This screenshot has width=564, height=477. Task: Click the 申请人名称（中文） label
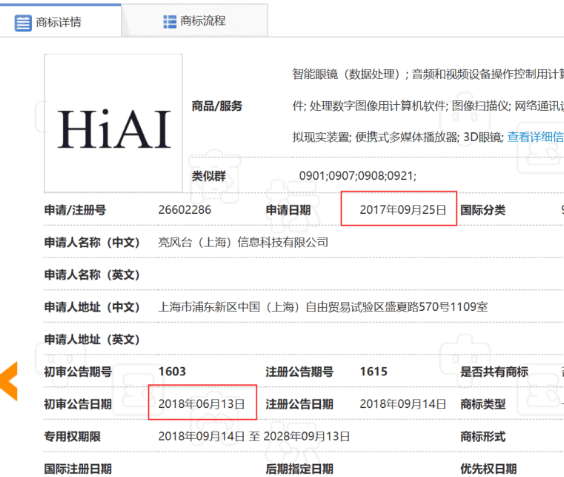point(92,242)
